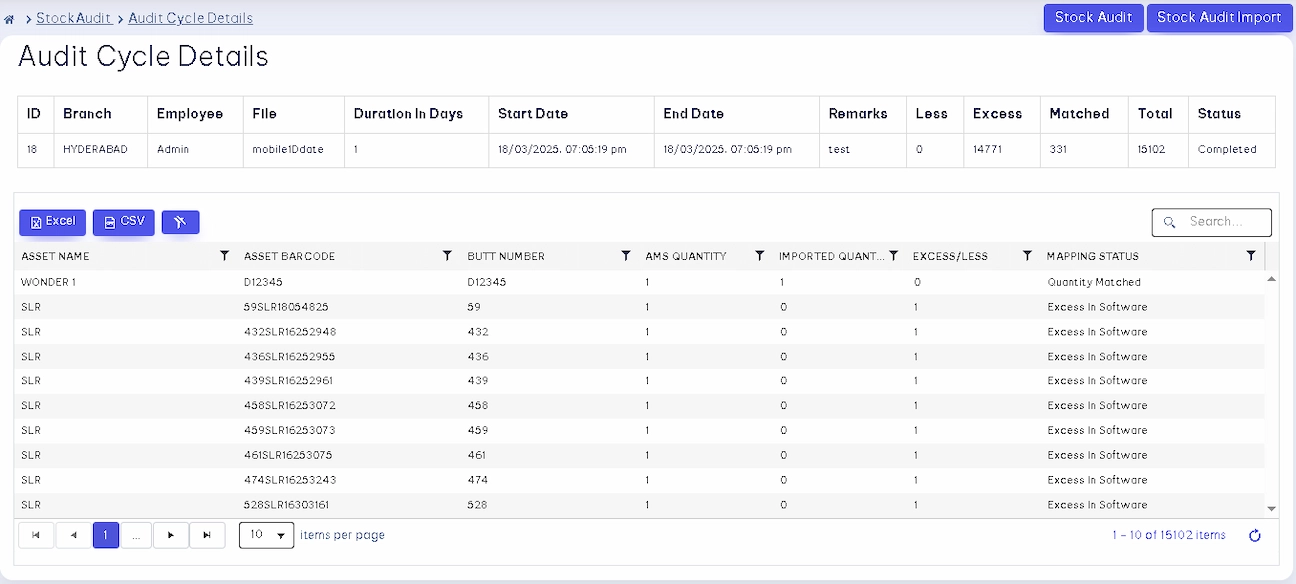The image size is (1296, 584).
Task: Open filter for Mapping Status column
Action: tap(1251, 256)
